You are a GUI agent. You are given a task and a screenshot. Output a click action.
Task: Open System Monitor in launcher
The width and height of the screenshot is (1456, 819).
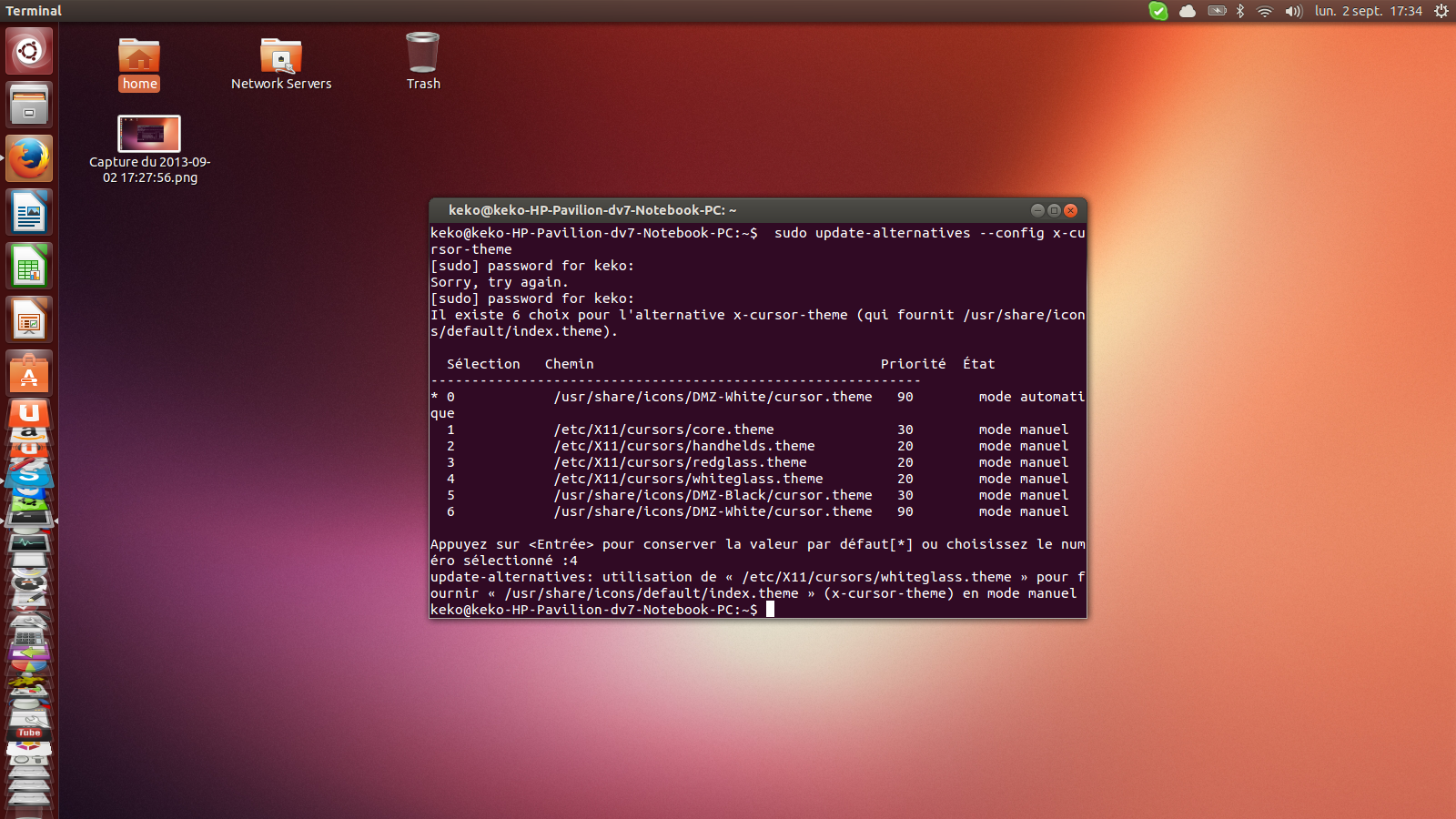(x=29, y=542)
